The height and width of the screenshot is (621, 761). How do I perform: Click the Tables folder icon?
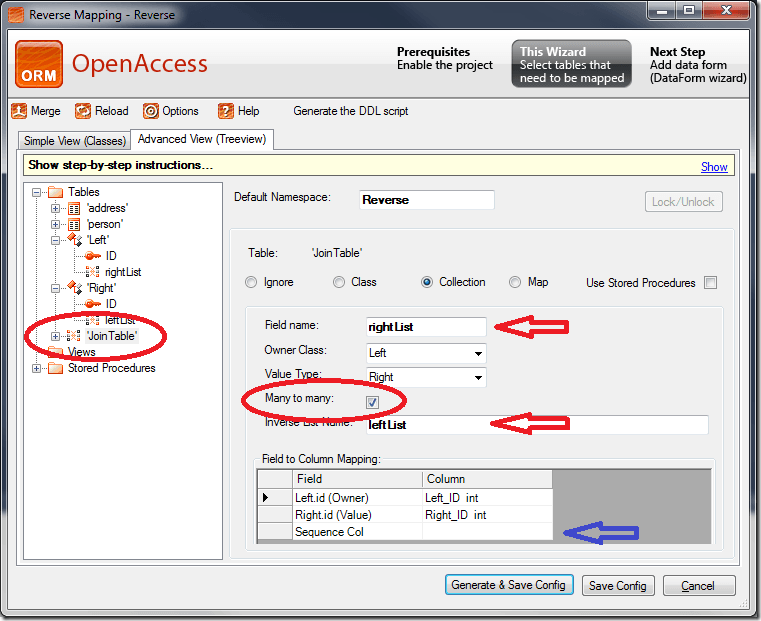[55, 192]
